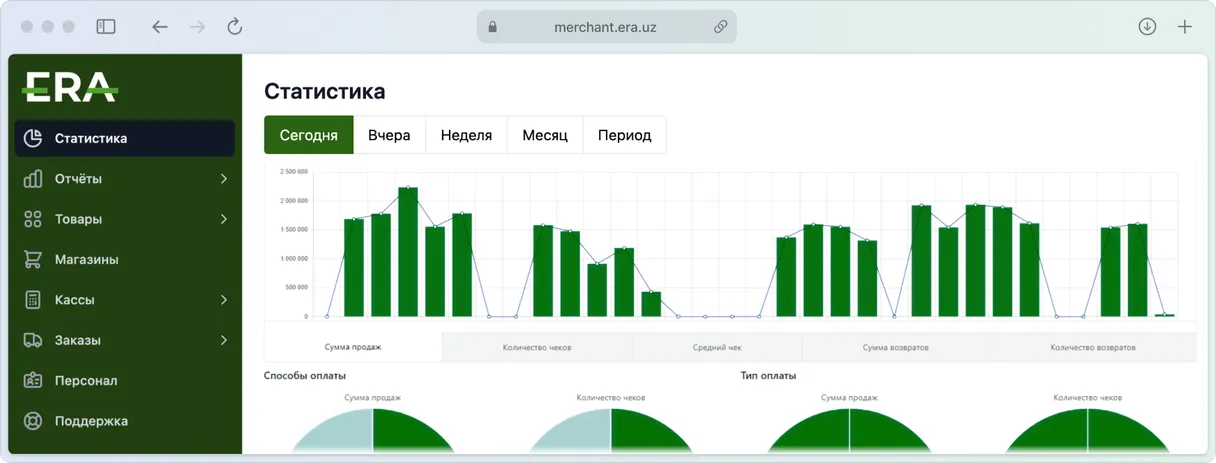Click the Способы оплаты section heading
Image resolution: width=1216 pixels, height=463 pixels.
[305, 375]
